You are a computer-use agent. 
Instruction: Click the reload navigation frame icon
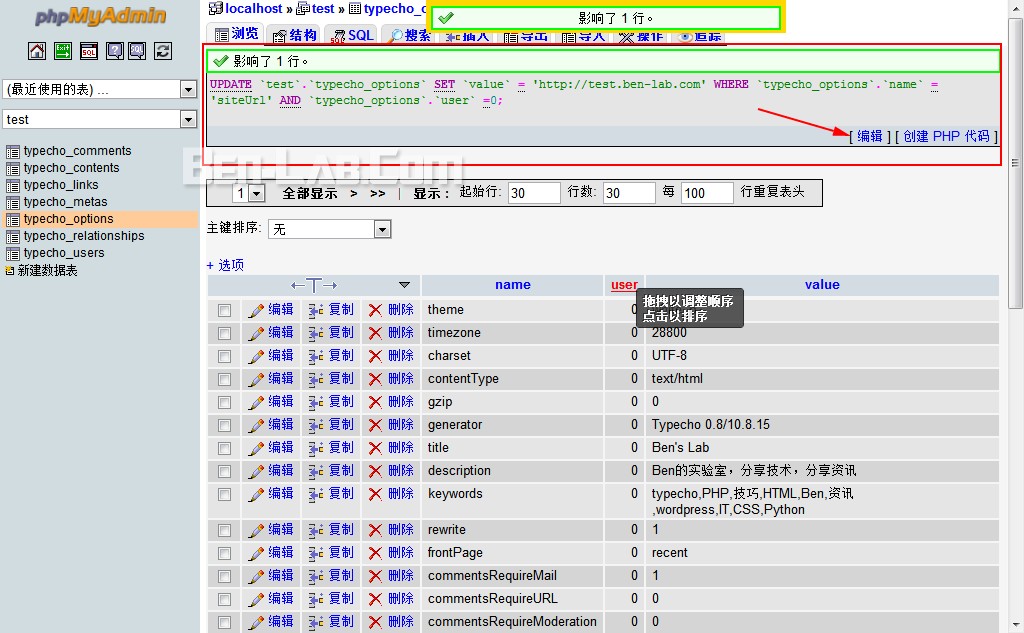click(163, 51)
